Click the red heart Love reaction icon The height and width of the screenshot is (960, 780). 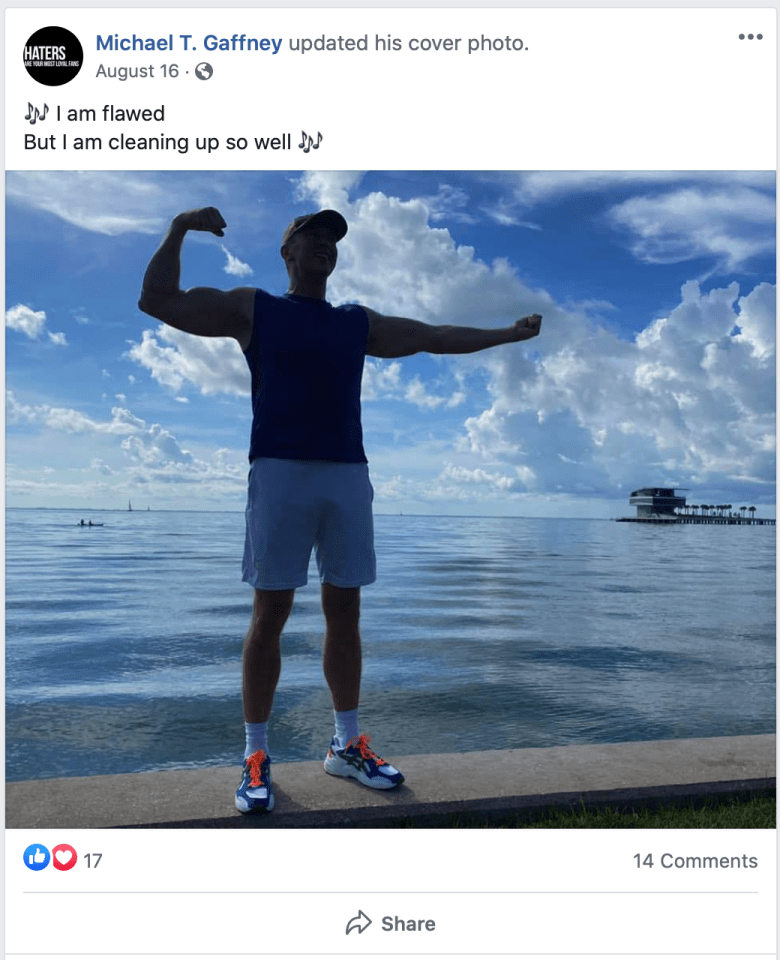[x=64, y=858]
